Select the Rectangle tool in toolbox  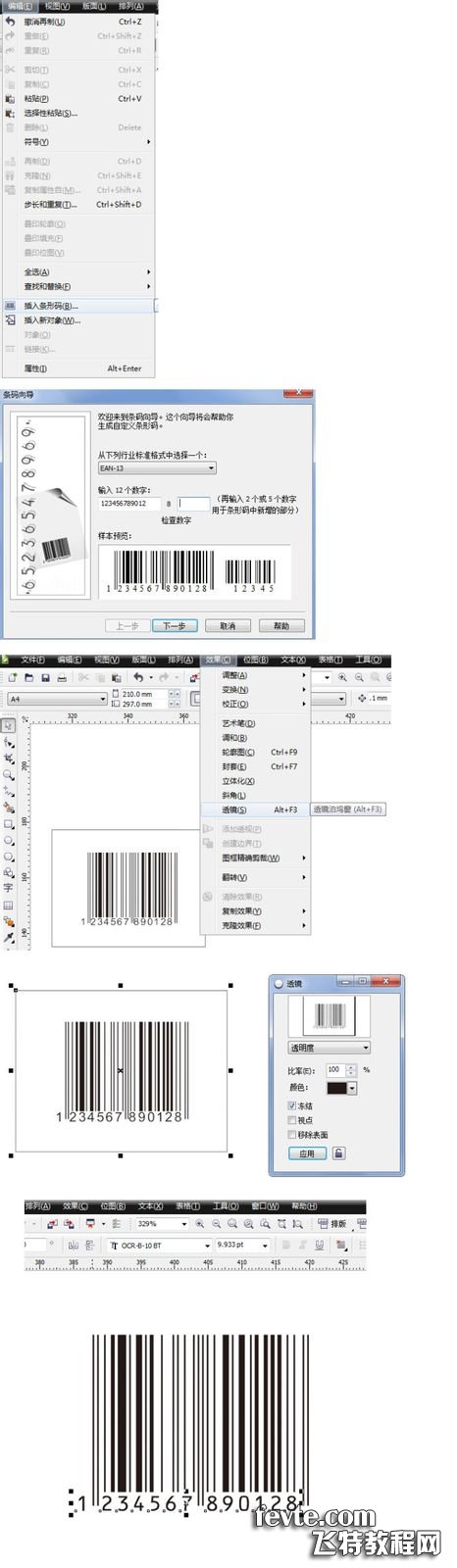pyautogui.click(x=9, y=824)
